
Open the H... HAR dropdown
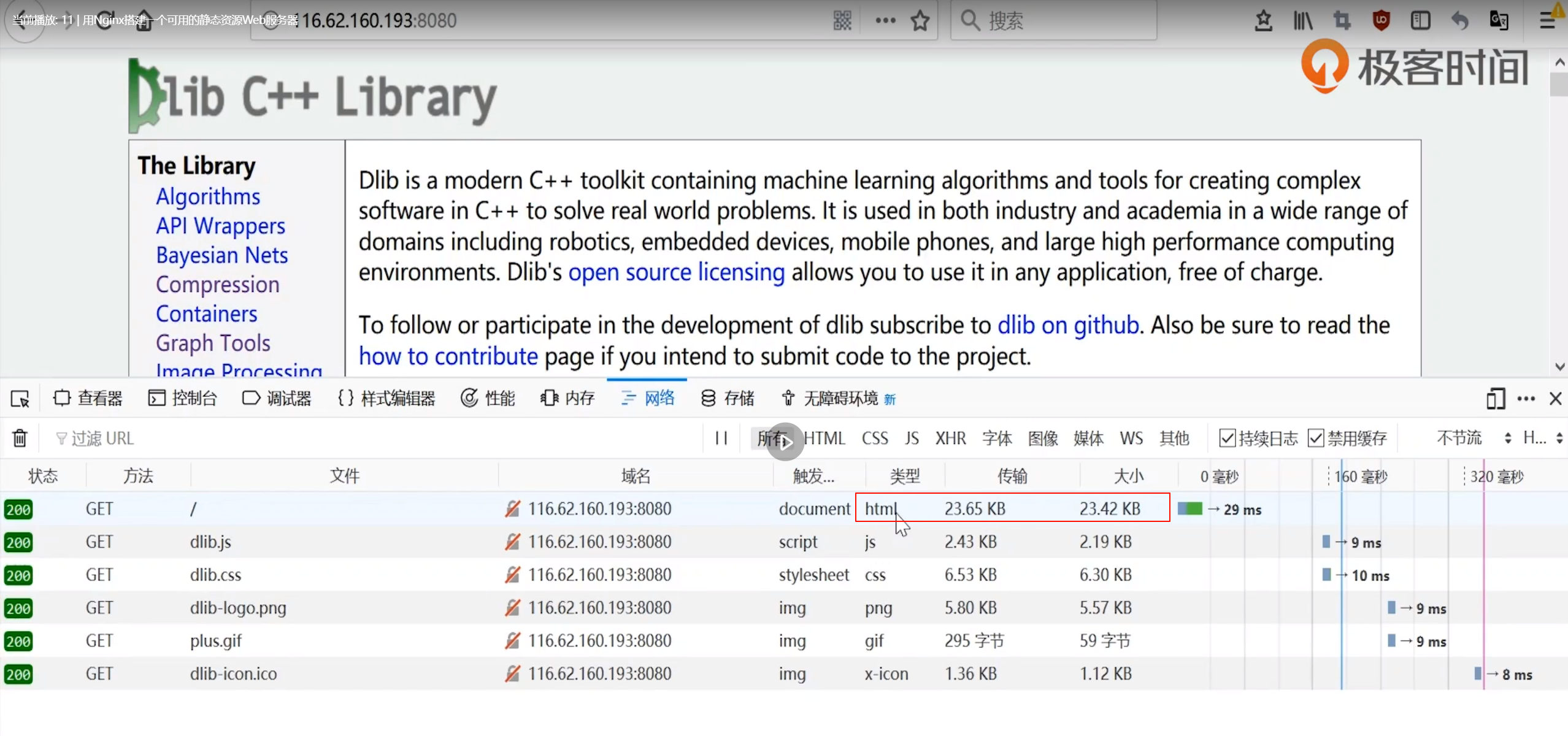pyautogui.click(x=1543, y=438)
